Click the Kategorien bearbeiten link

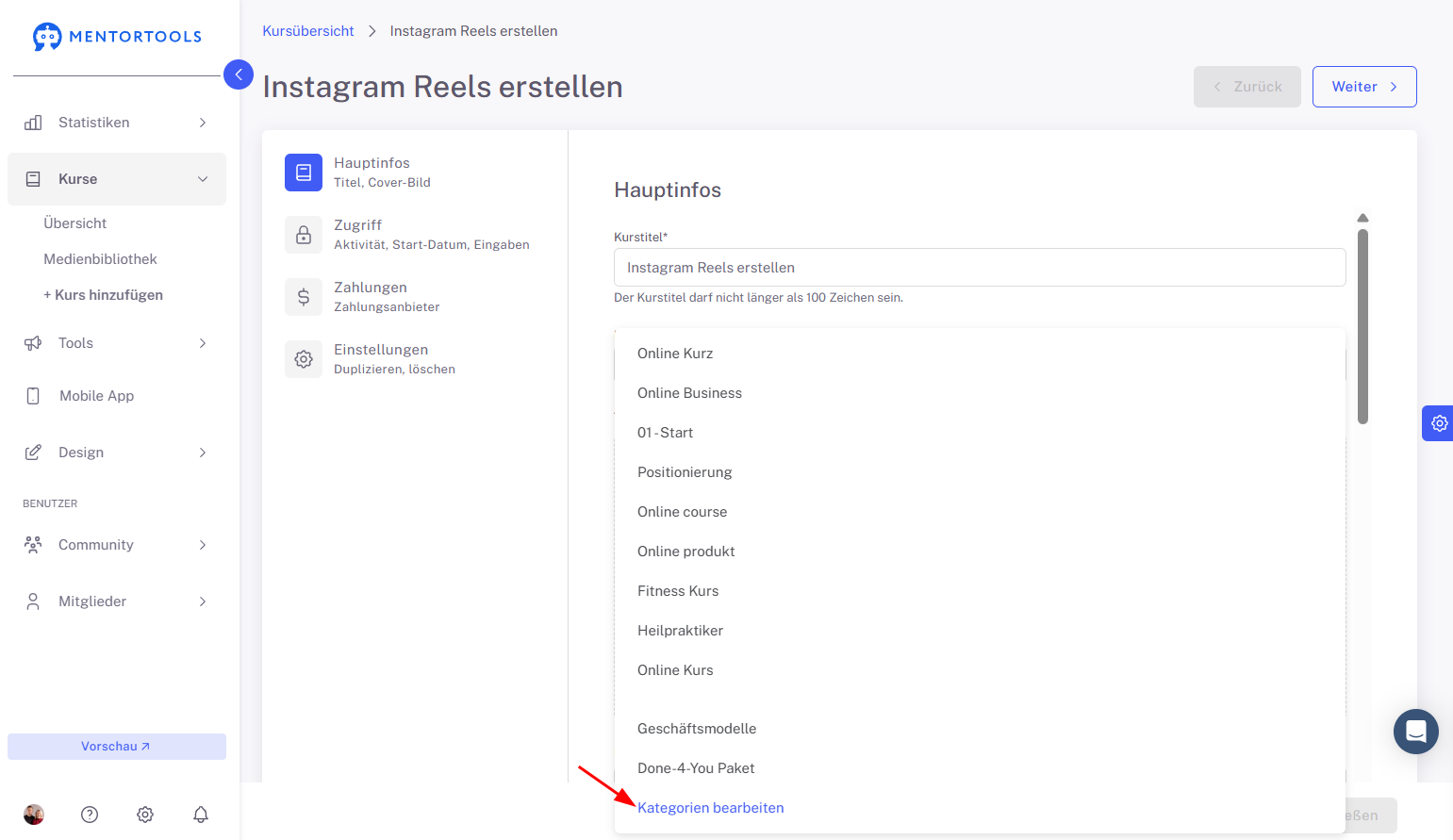click(711, 808)
